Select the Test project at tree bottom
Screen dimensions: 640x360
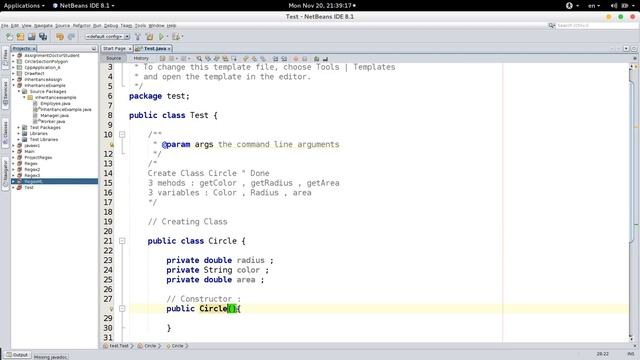tap(29, 188)
